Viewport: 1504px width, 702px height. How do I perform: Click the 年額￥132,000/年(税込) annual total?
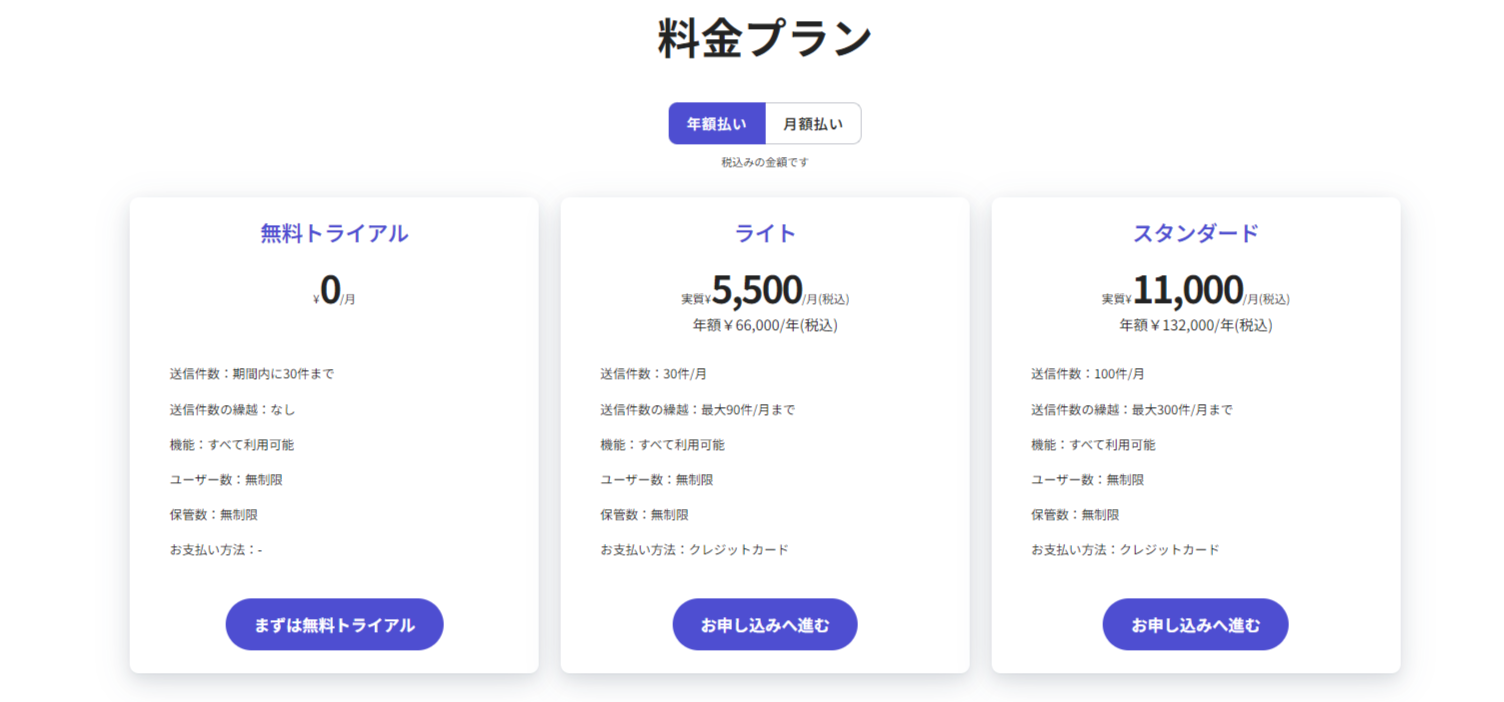pos(1195,325)
